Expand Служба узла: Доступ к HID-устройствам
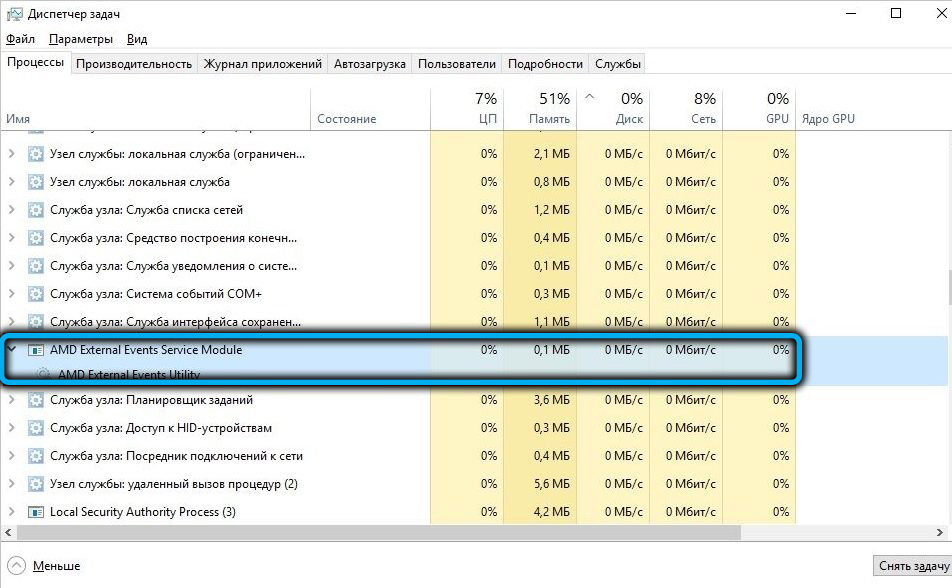 pos(12,428)
